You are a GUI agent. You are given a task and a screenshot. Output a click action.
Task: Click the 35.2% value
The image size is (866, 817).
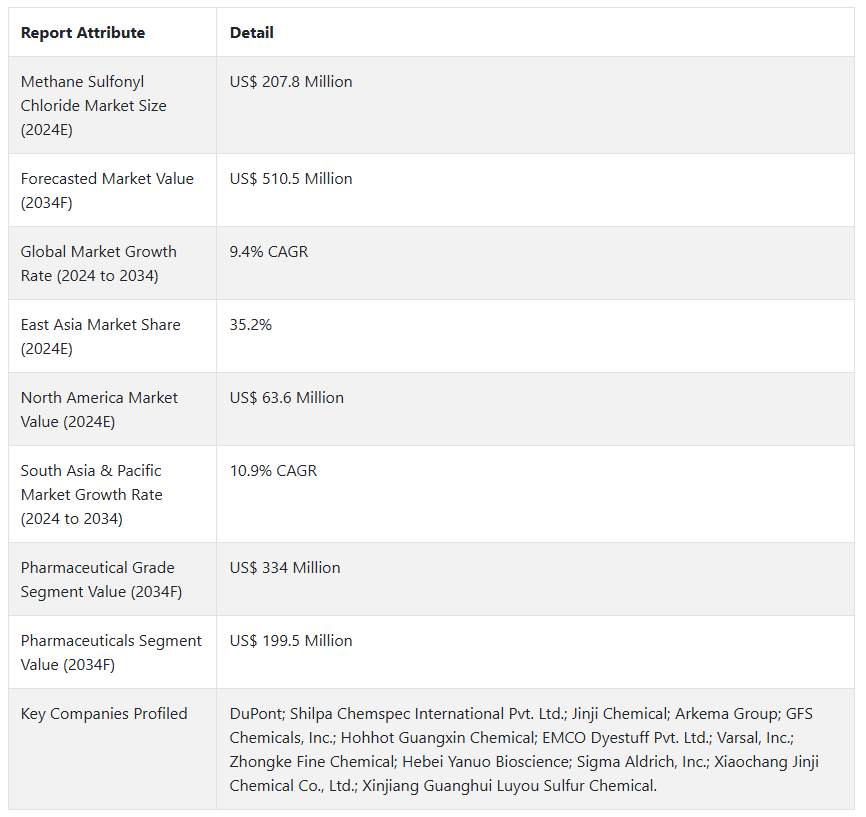coord(251,325)
